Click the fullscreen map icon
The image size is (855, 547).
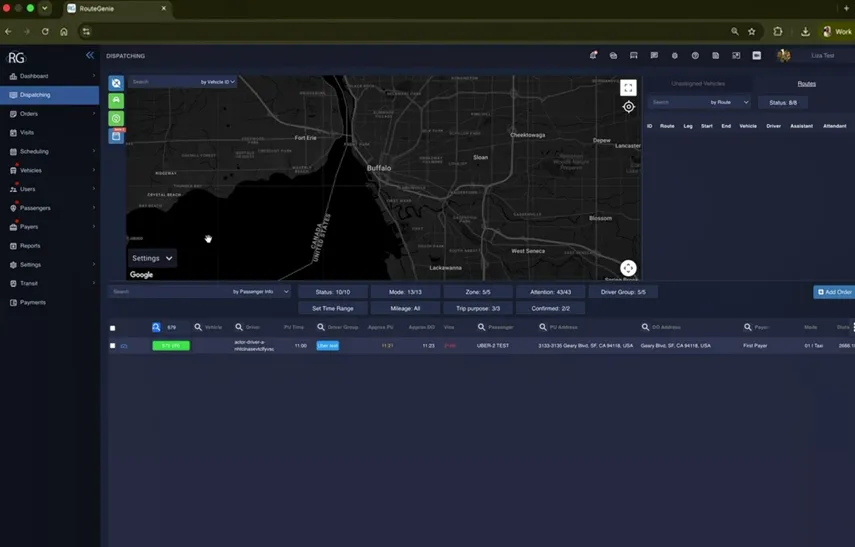pyautogui.click(x=628, y=88)
